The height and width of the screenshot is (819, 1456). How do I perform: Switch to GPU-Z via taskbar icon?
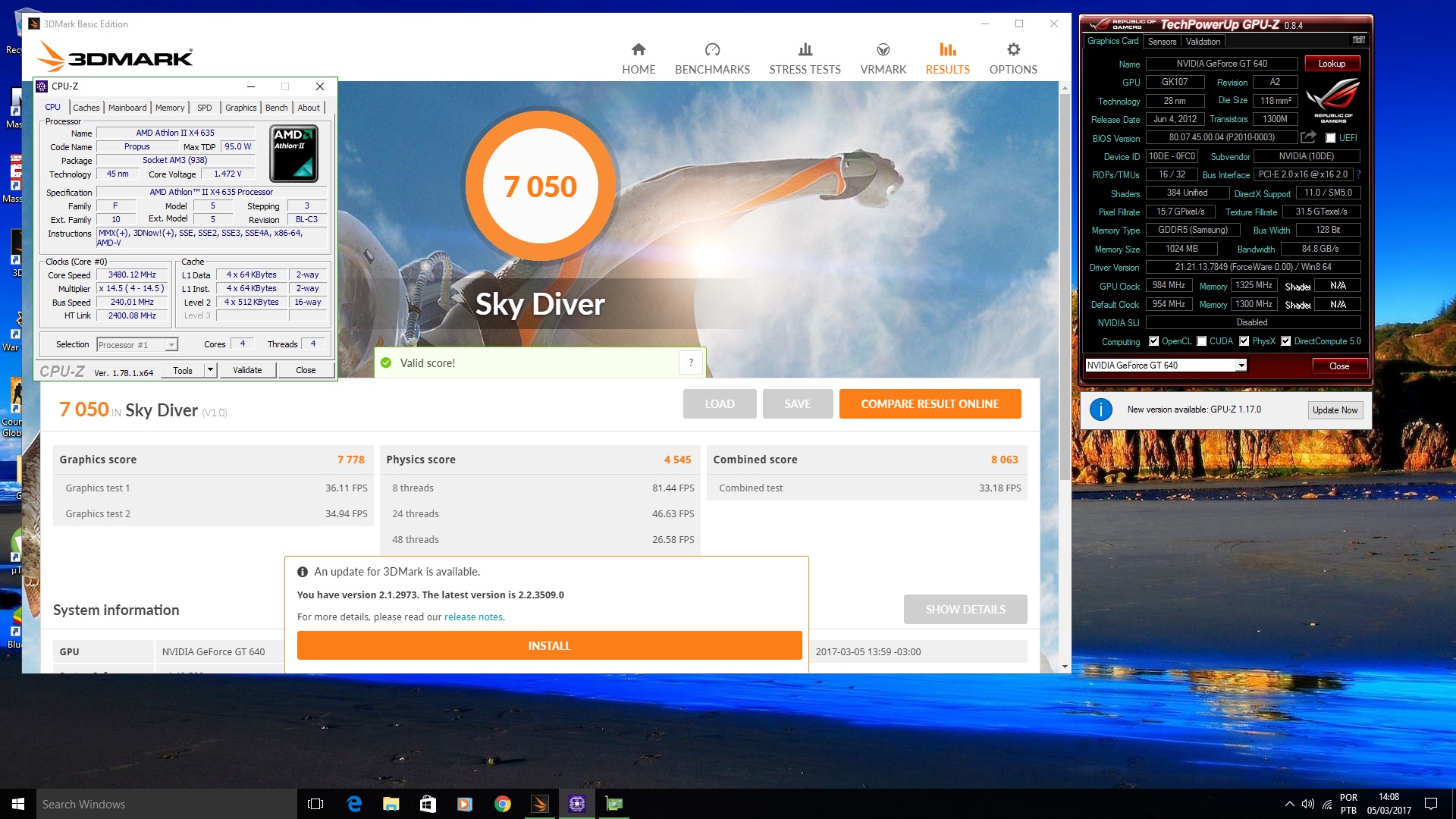pos(613,804)
